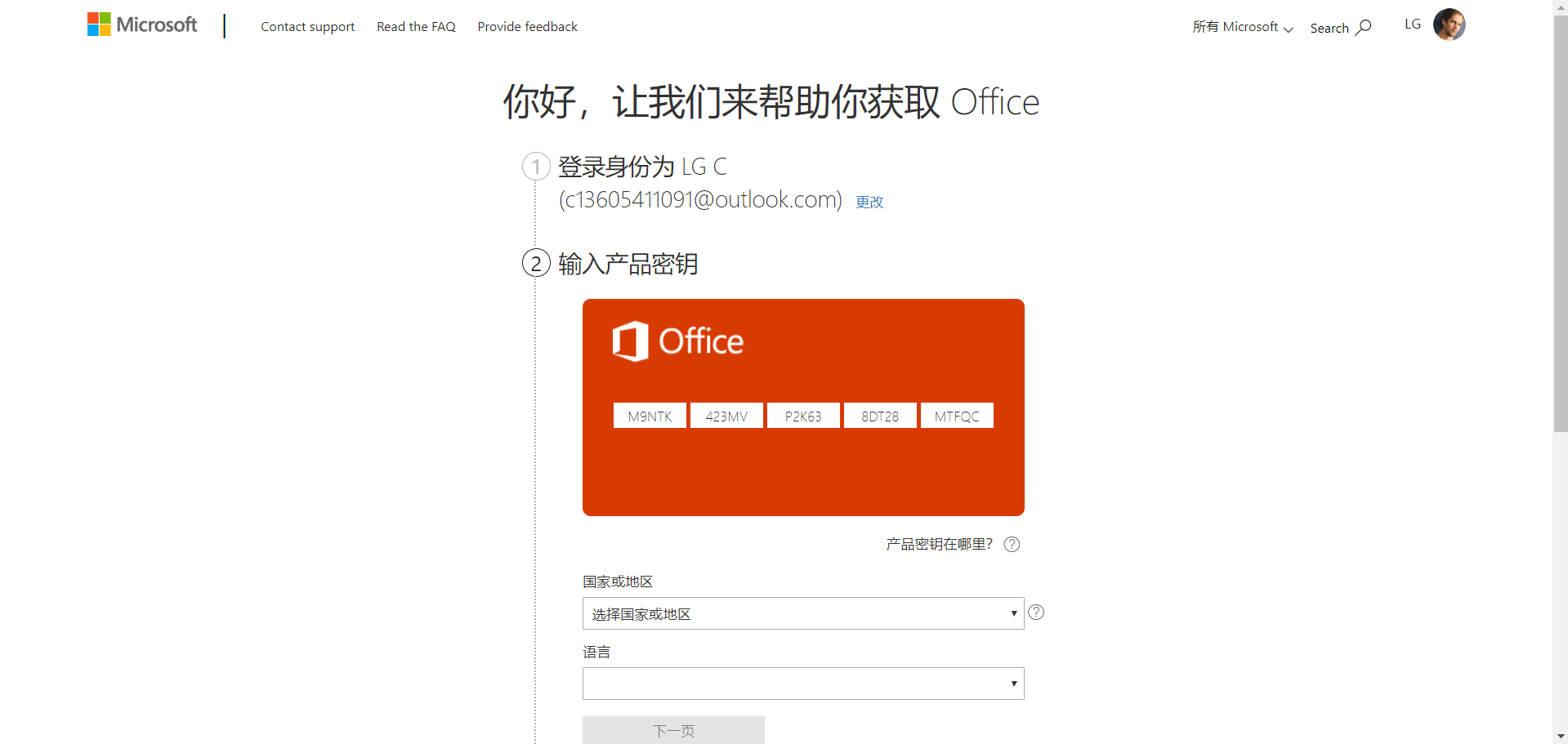This screenshot has width=1568, height=744.
Task: Select the Provide feedback menu item
Action: tap(527, 26)
